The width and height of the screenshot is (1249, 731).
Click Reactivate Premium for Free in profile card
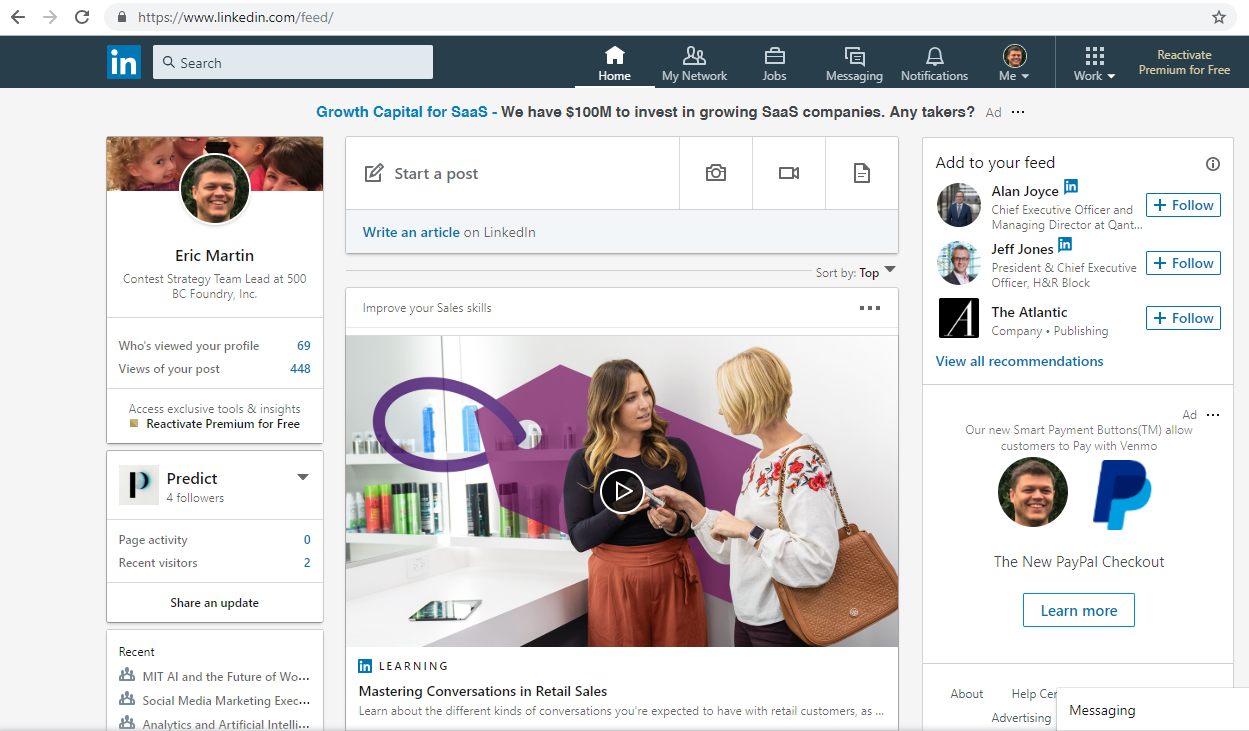(223, 424)
